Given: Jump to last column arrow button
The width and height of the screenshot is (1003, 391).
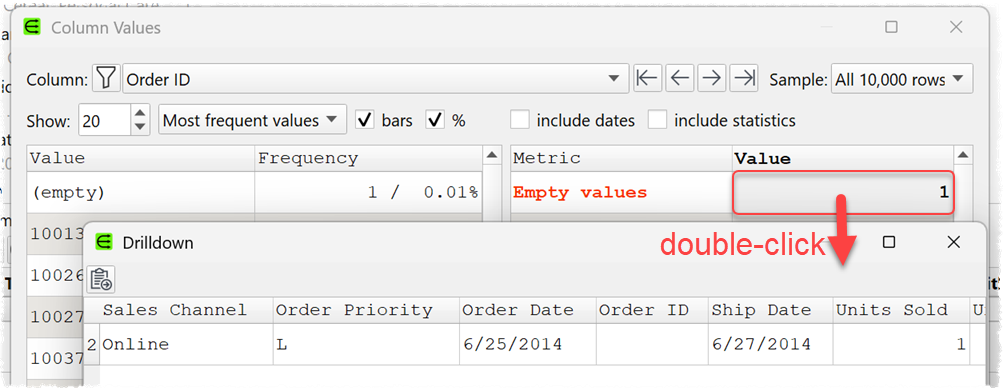Looking at the screenshot, I should pyautogui.click(x=743, y=79).
